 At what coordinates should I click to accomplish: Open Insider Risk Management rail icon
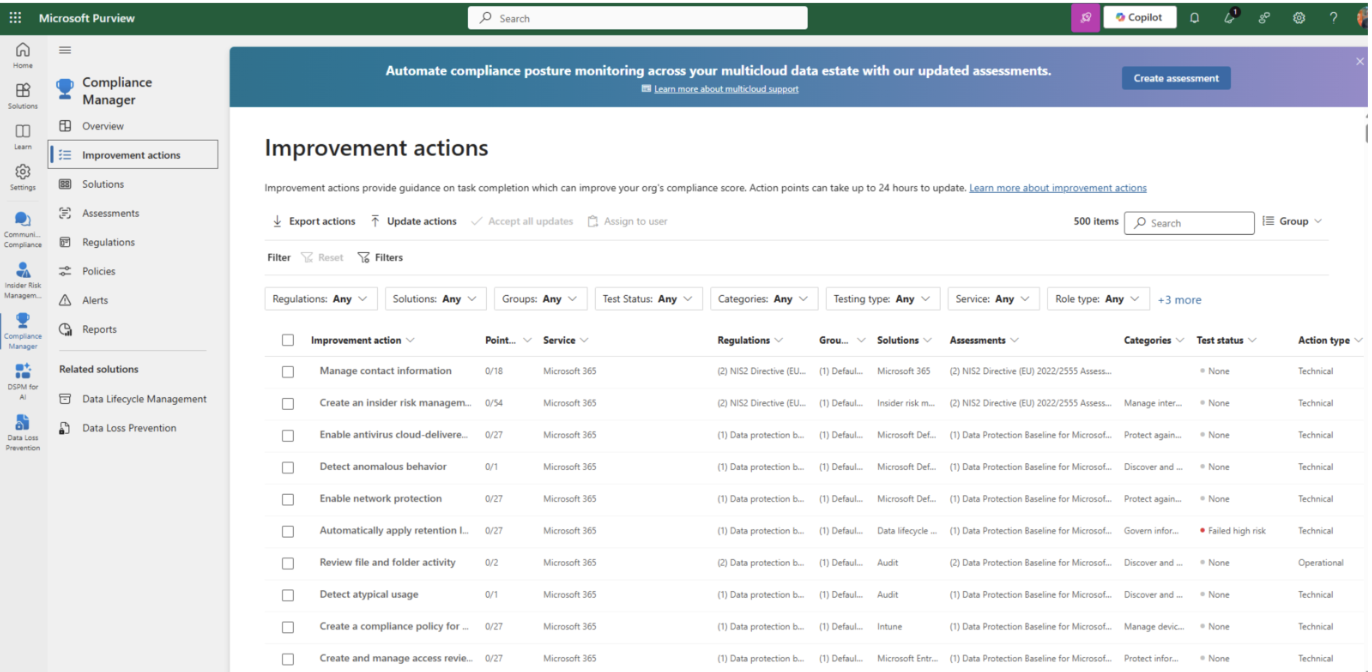23,281
